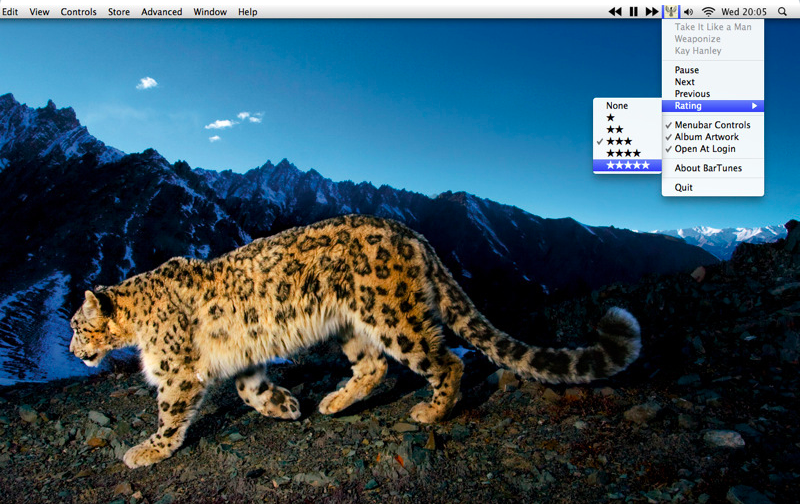This screenshot has width=800, height=504.
Task: Toggle Menubar Controls option
Action: pyautogui.click(x=713, y=125)
